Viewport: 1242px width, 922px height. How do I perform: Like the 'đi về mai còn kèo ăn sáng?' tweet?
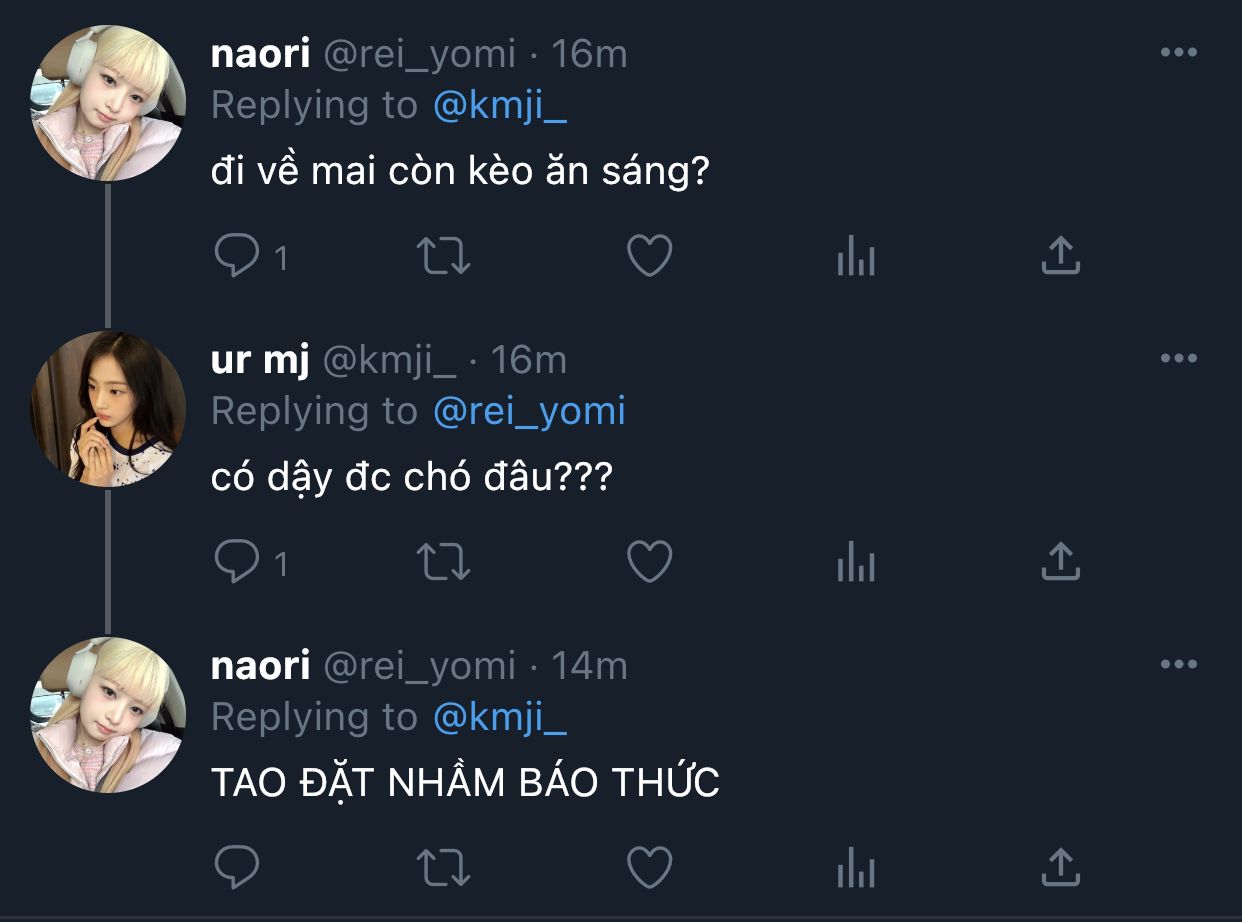(649, 257)
